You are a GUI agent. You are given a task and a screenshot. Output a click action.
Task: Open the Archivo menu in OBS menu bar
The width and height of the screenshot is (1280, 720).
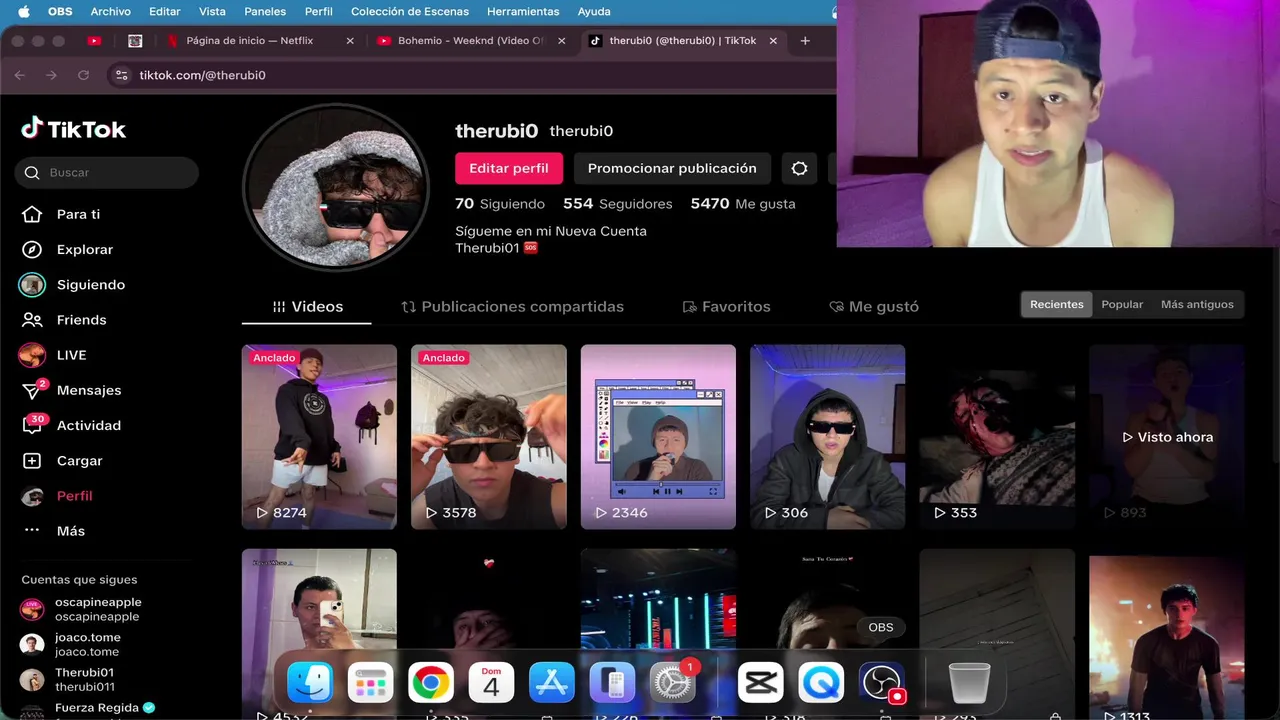click(x=110, y=12)
